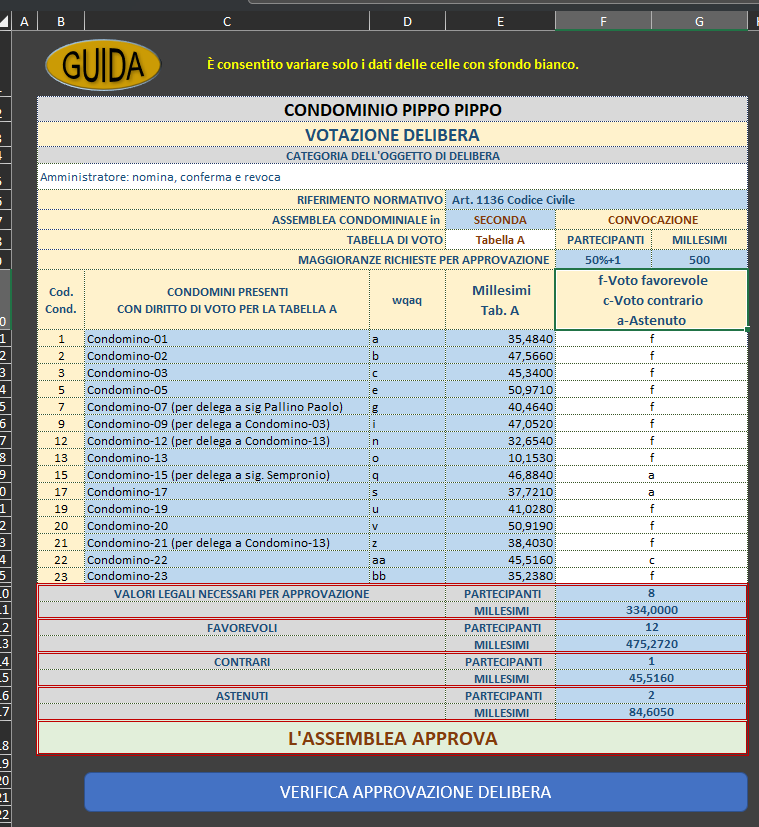This screenshot has height=827, width=759.
Task: Click the 'Condomino-01' name cell
Action: pyautogui.click(x=227, y=339)
